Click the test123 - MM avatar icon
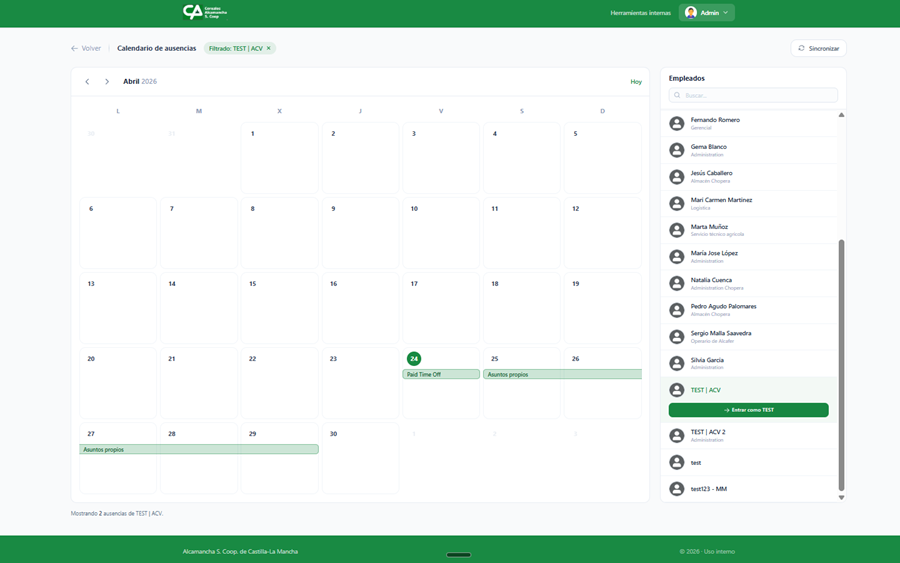 [677, 489]
